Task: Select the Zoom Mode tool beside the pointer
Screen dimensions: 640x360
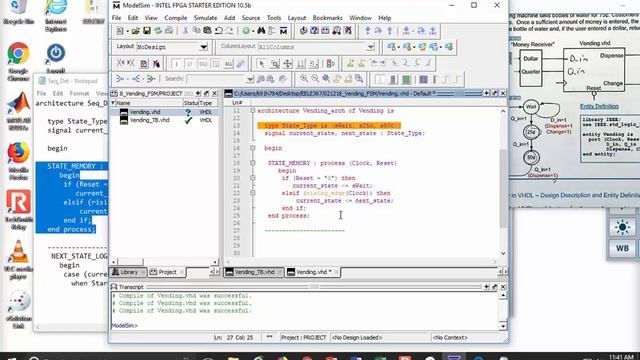Action: (x=275, y=64)
